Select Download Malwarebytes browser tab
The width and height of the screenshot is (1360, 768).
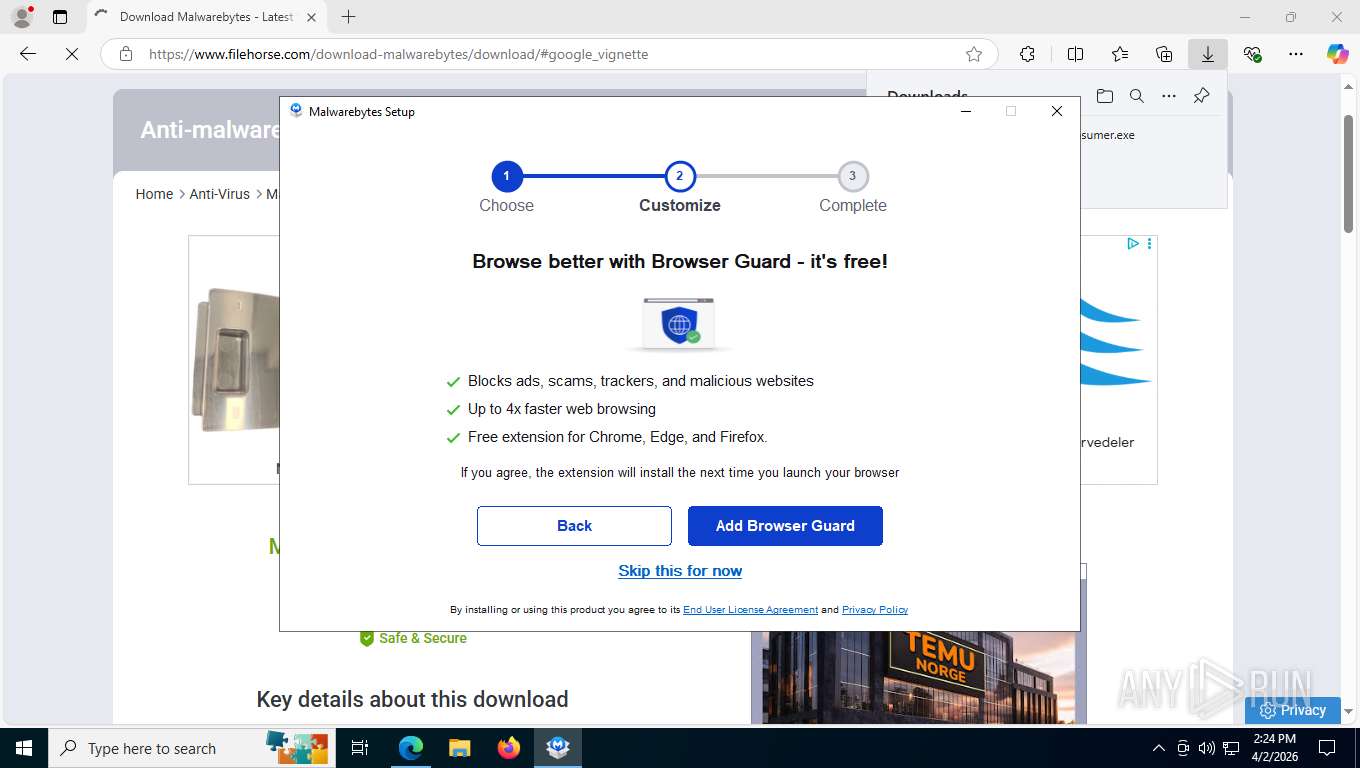205,17
